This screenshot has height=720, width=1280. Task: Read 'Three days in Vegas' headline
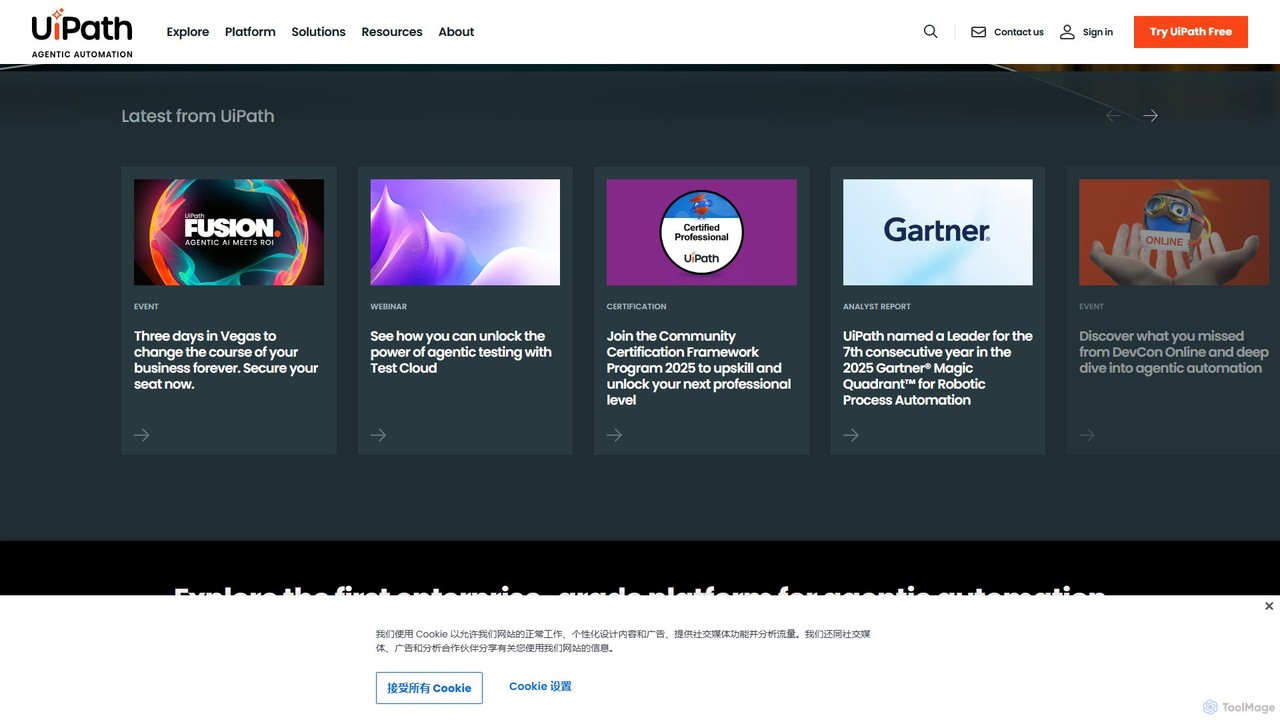[x=226, y=360]
